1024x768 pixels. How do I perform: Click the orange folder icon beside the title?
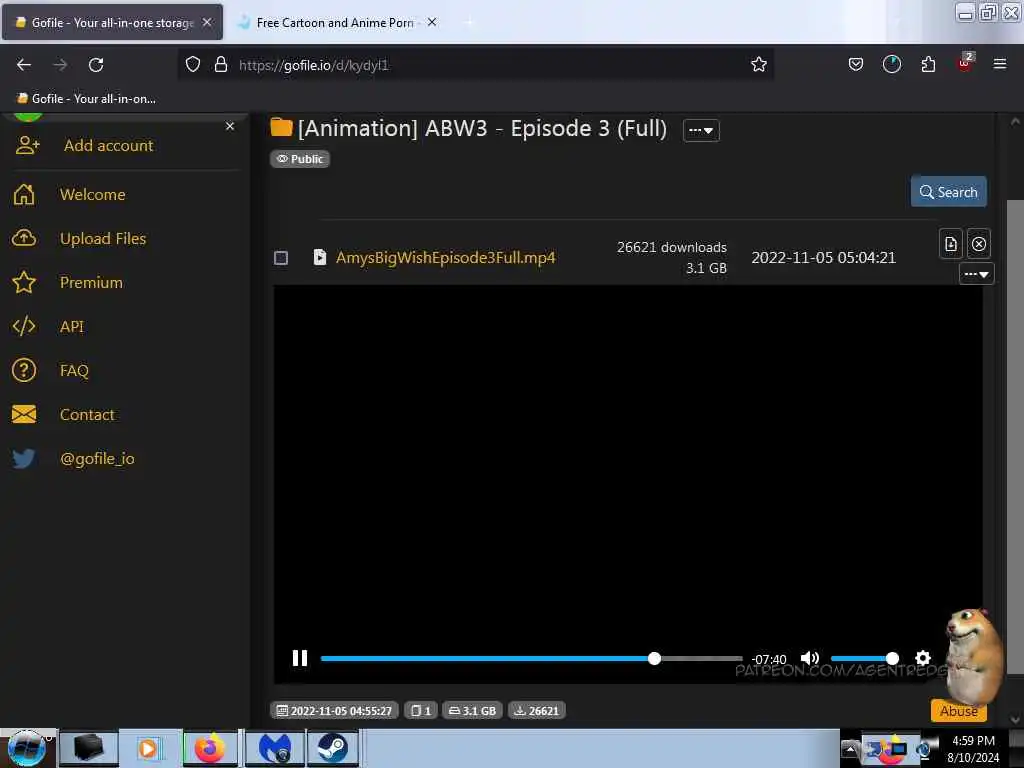coord(281,127)
